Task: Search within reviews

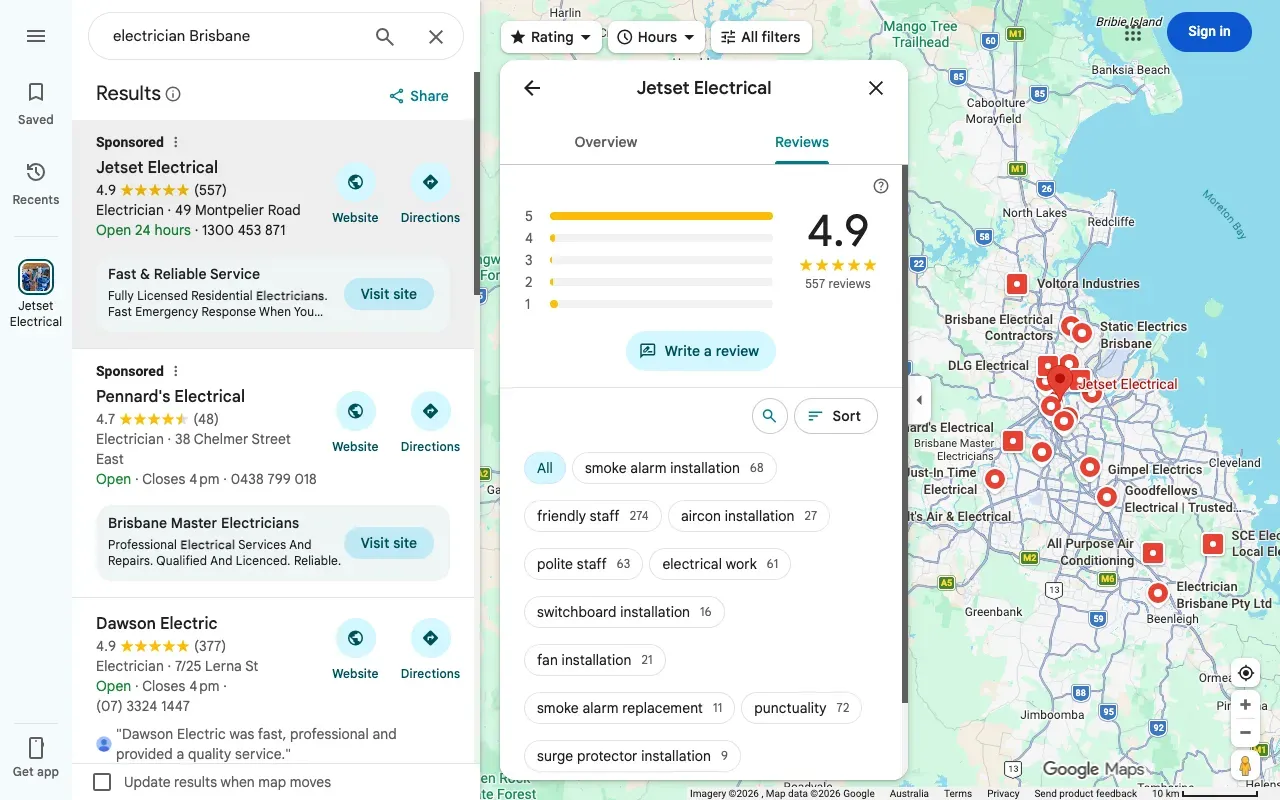Action: 769,416
